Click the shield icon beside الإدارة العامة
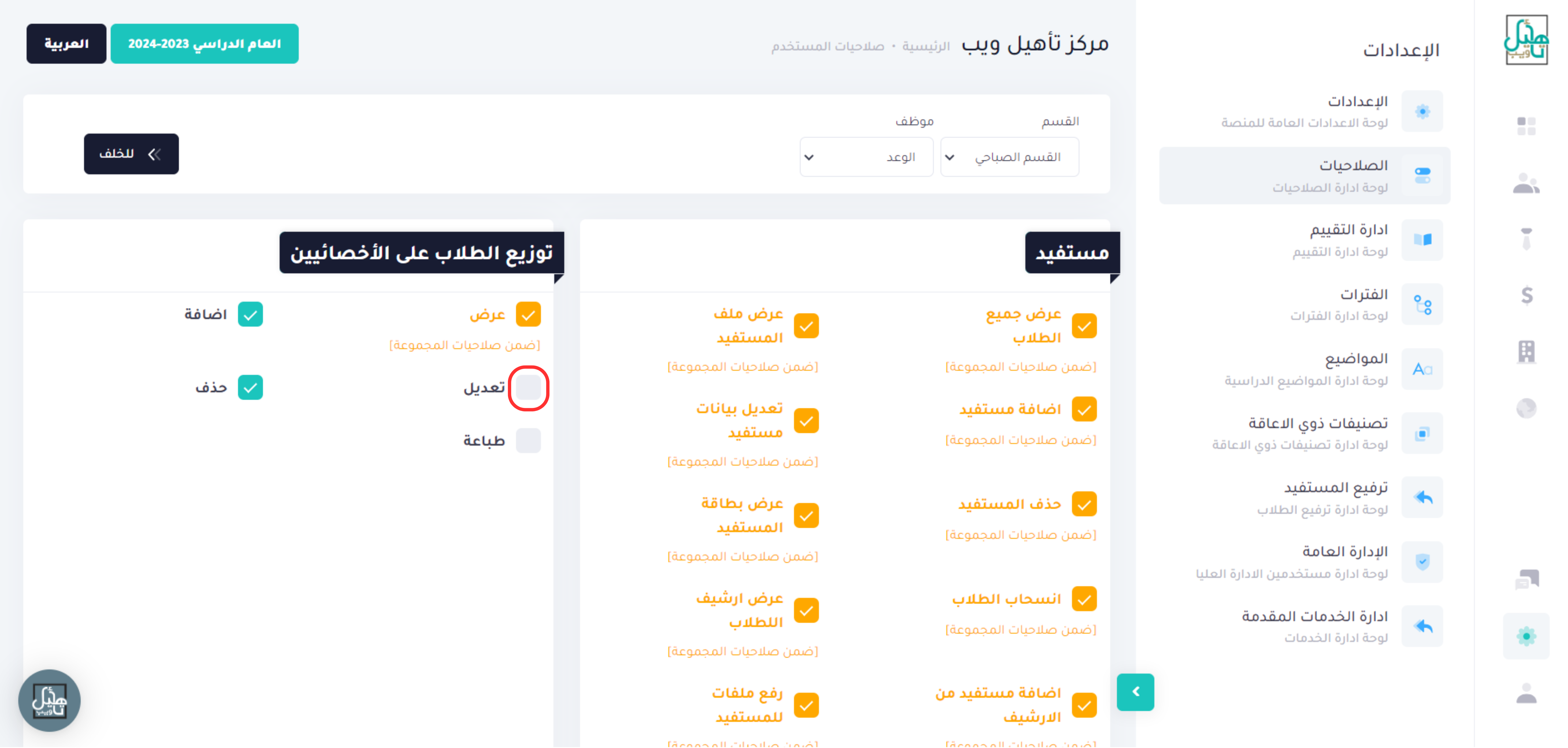The image size is (1568, 748). coord(1422,562)
